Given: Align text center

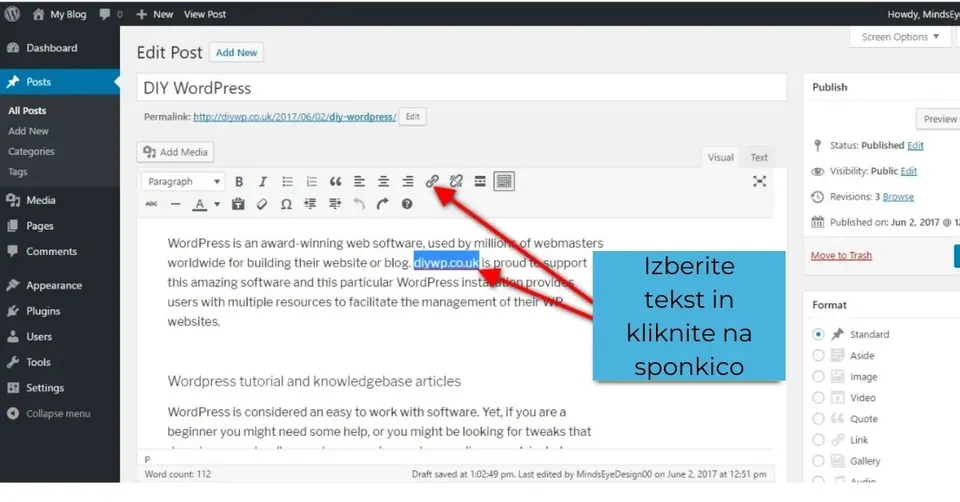Looking at the screenshot, I should click(383, 181).
